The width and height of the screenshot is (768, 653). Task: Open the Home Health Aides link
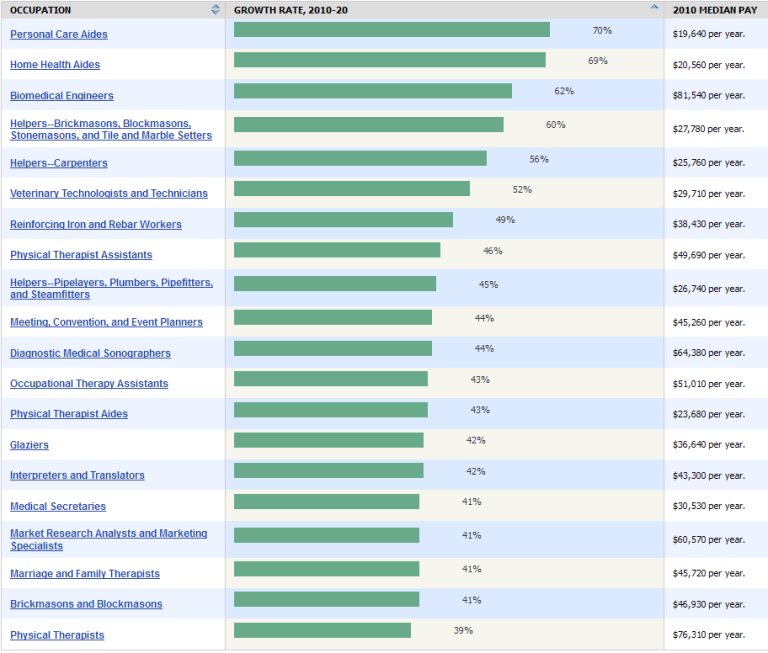[x=55, y=65]
